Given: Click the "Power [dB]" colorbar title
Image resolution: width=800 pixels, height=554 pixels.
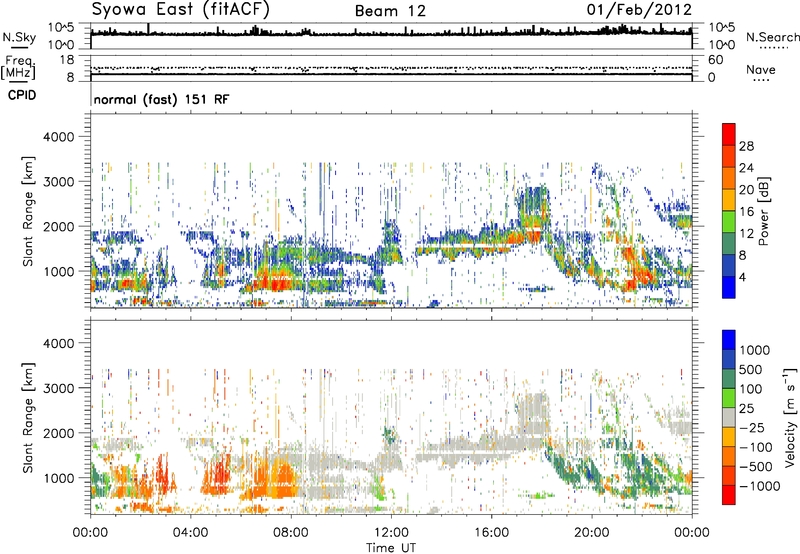Looking at the screenshot, I should 763,211.
